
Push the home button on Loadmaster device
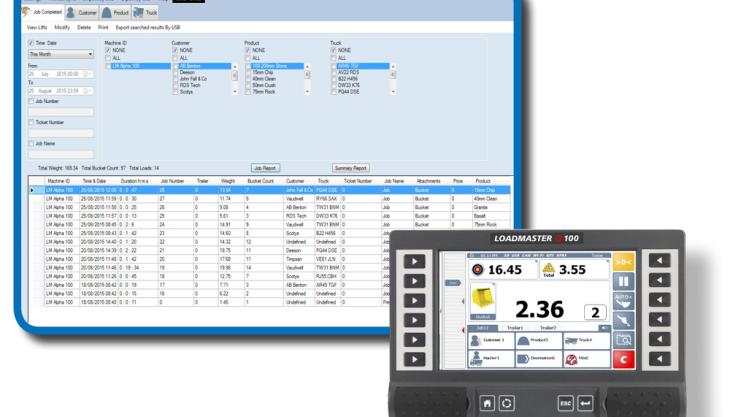point(487,403)
